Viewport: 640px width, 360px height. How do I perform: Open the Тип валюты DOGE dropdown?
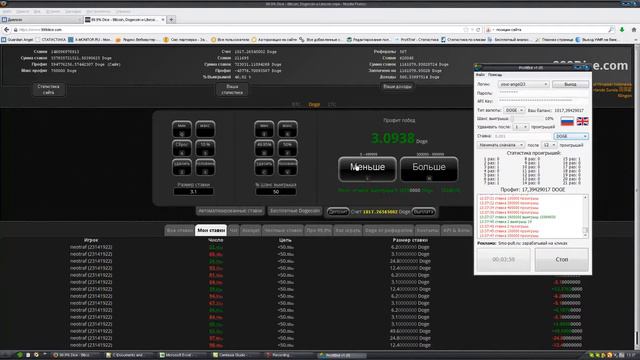point(514,110)
